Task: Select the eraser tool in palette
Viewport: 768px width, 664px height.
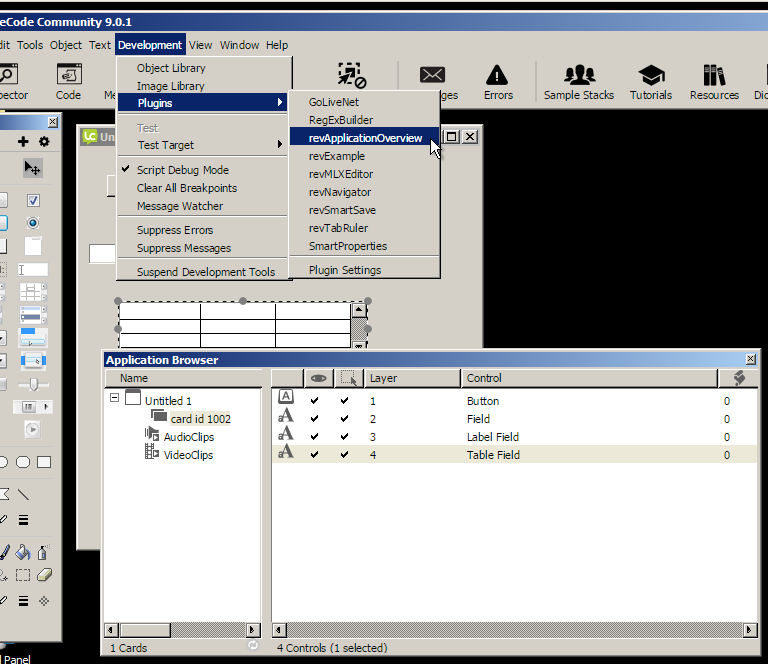Action: 43,575
